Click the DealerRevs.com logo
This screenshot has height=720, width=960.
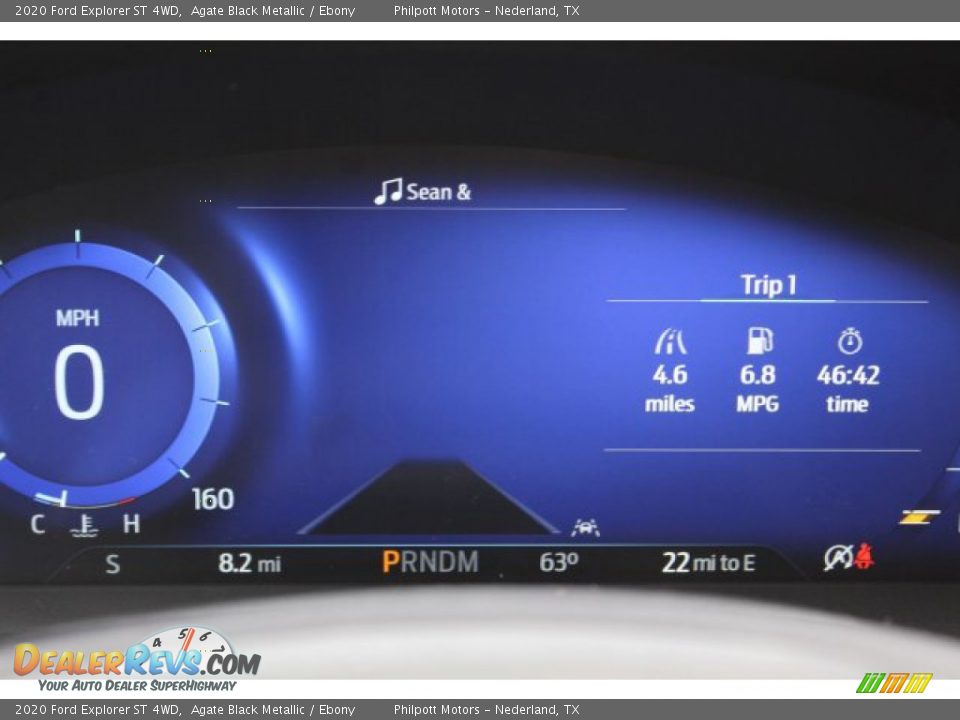[137, 660]
